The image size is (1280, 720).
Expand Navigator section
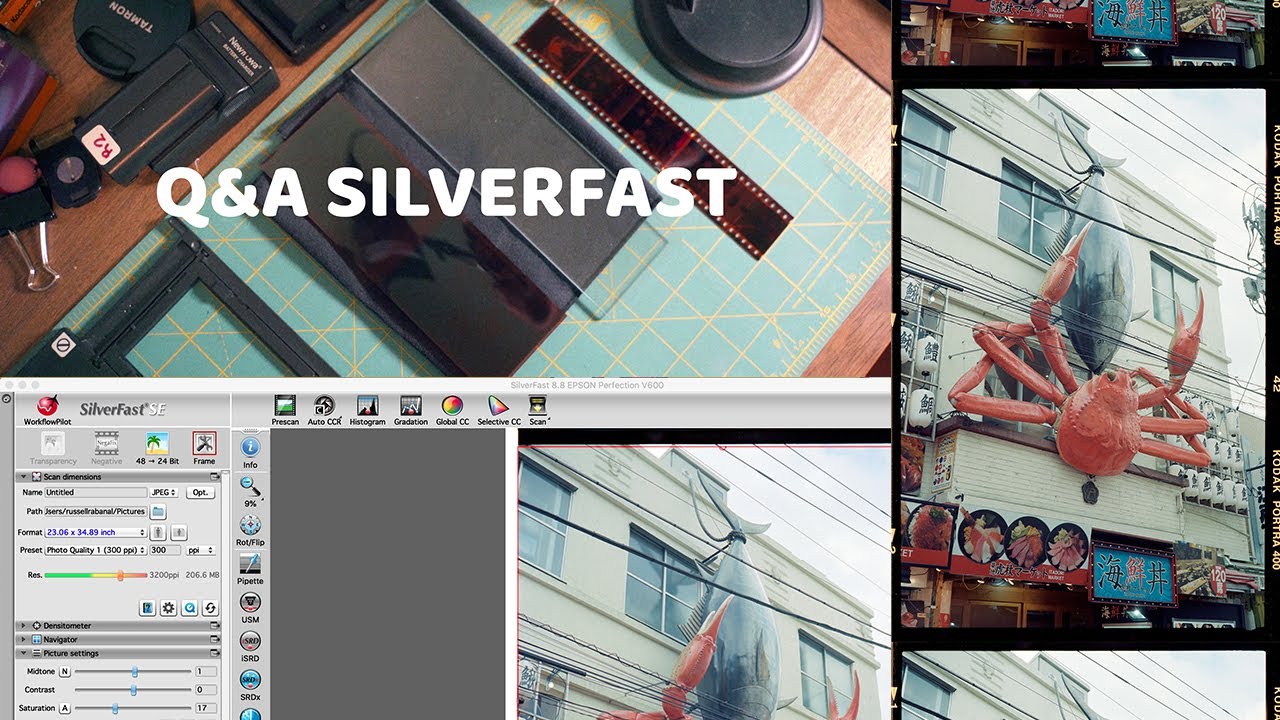pyautogui.click(x=24, y=639)
